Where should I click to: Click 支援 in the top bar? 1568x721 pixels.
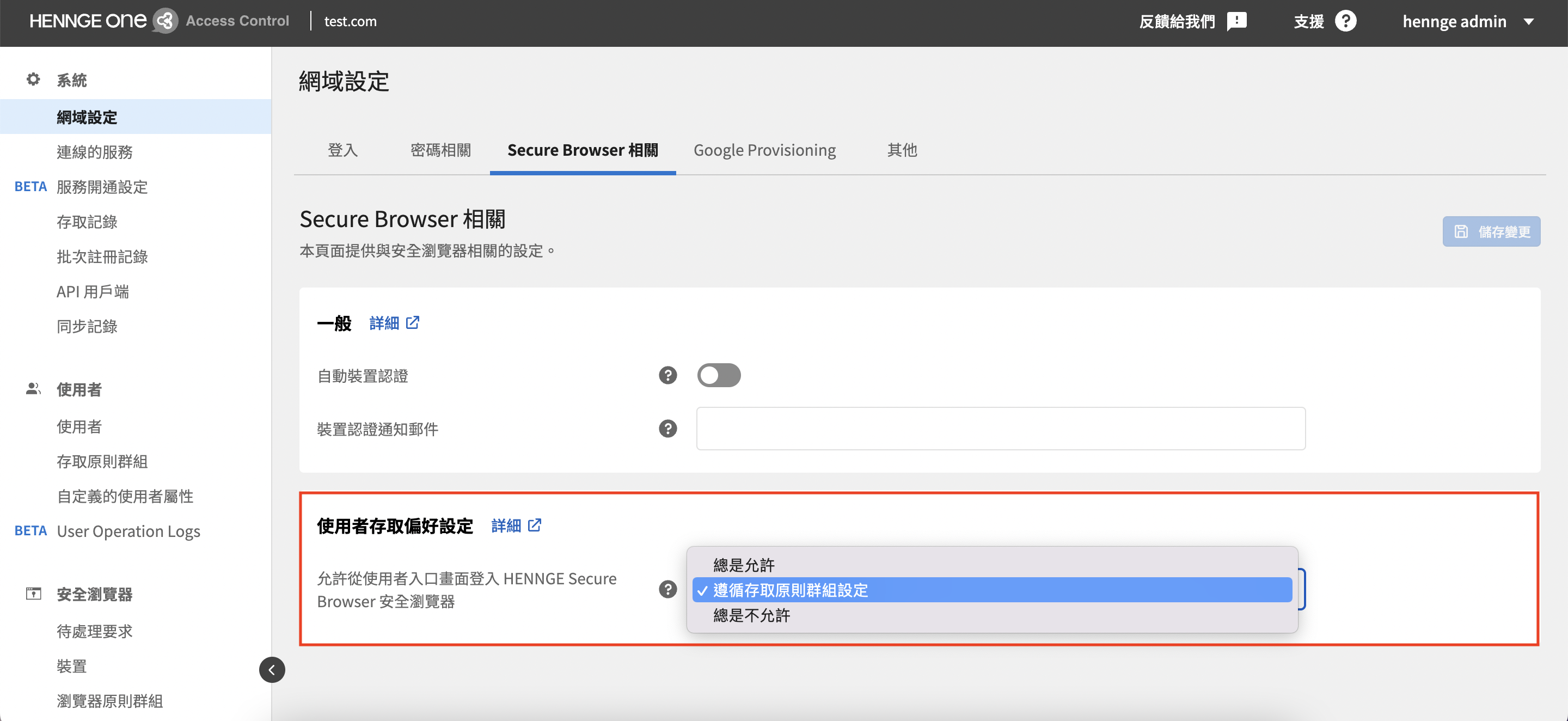tap(1309, 21)
